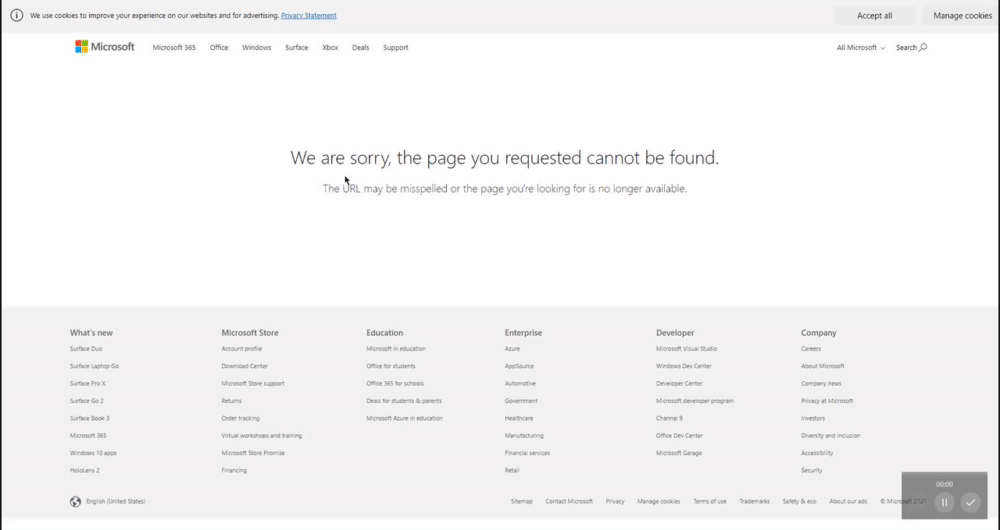Open Microsoft Store Promise link
Viewport: 1000px width, 530px height.
click(x=253, y=453)
